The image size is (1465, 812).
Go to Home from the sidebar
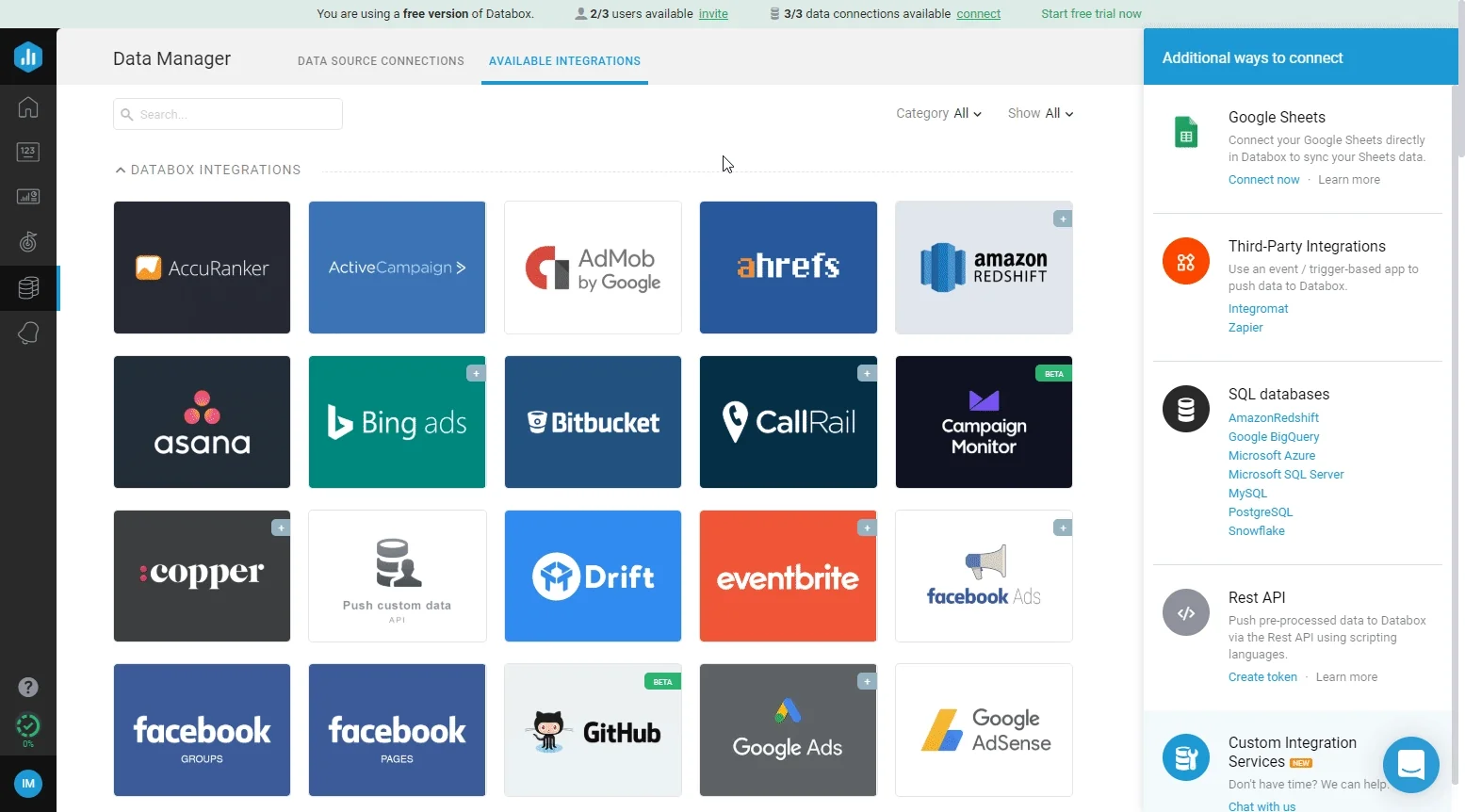coord(28,106)
